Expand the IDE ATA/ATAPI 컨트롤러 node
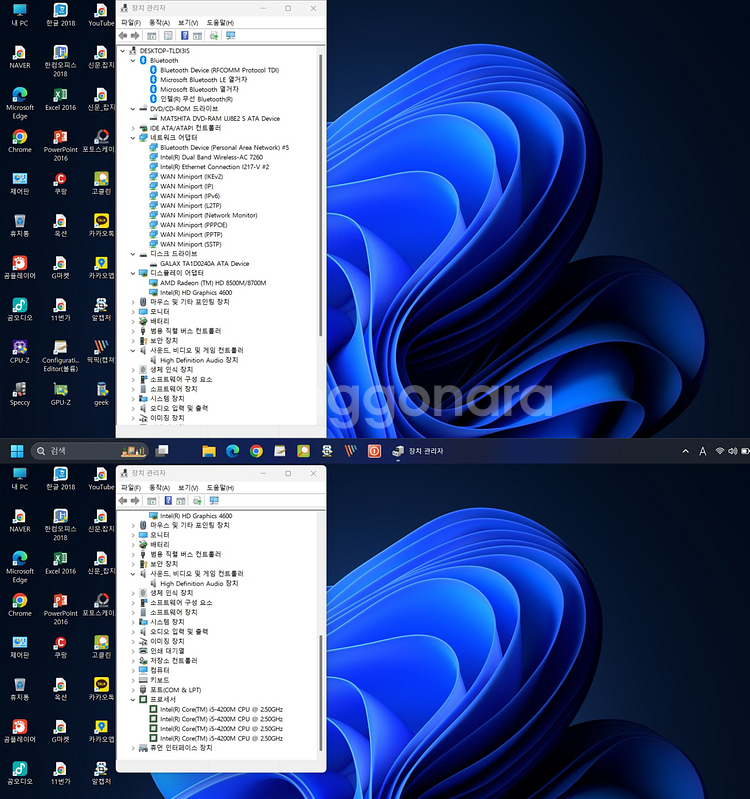This screenshot has width=750, height=799. point(133,128)
